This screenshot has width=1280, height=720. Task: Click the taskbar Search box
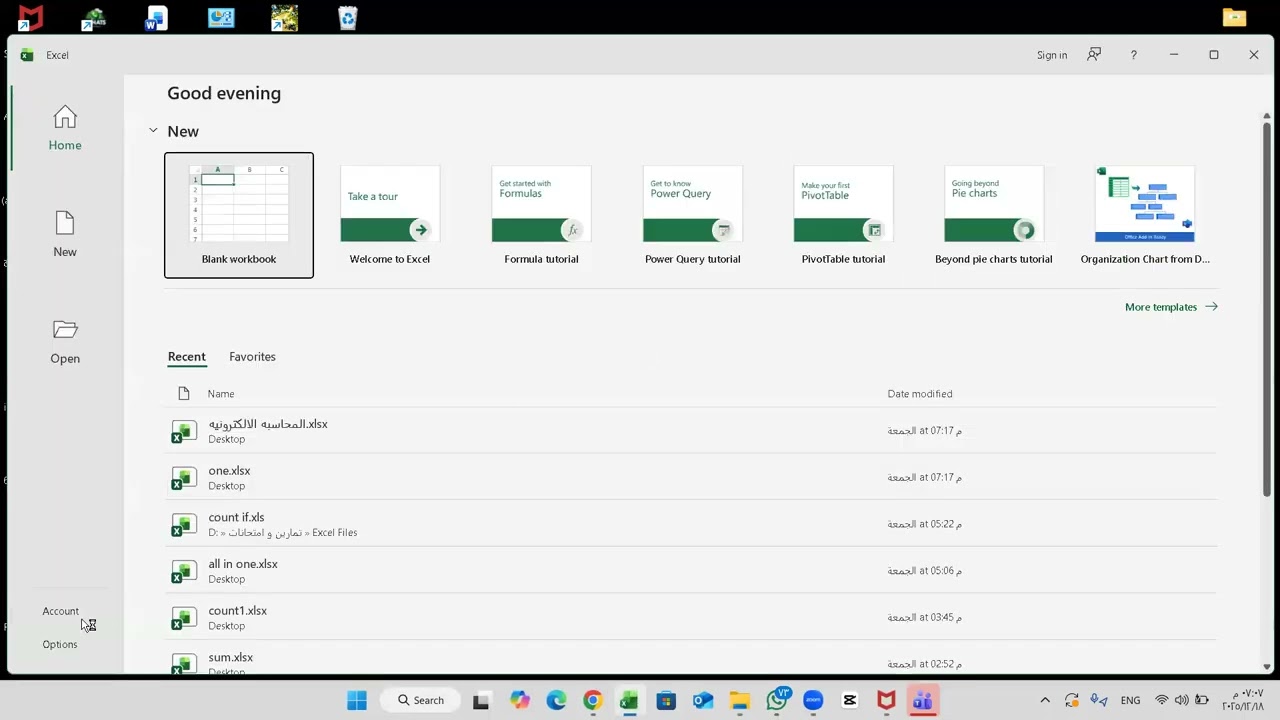[x=420, y=700]
